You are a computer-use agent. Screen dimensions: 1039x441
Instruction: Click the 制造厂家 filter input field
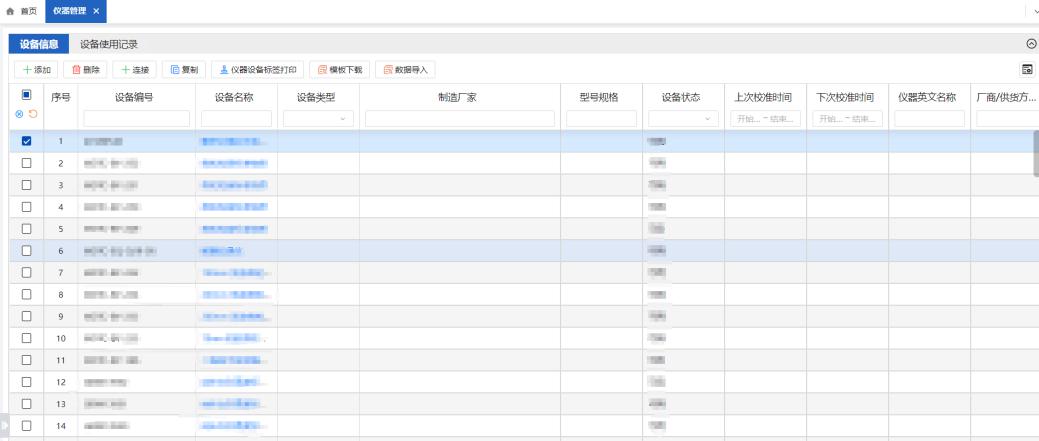tap(459, 119)
